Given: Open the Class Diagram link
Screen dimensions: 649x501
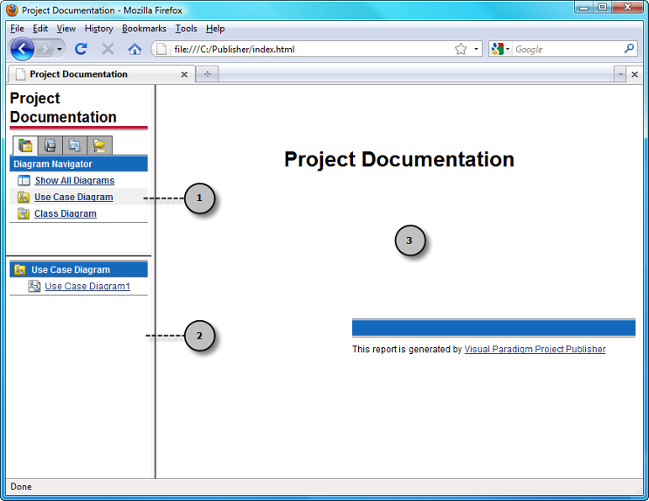Looking at the screenshot, I should click(65, 214).
